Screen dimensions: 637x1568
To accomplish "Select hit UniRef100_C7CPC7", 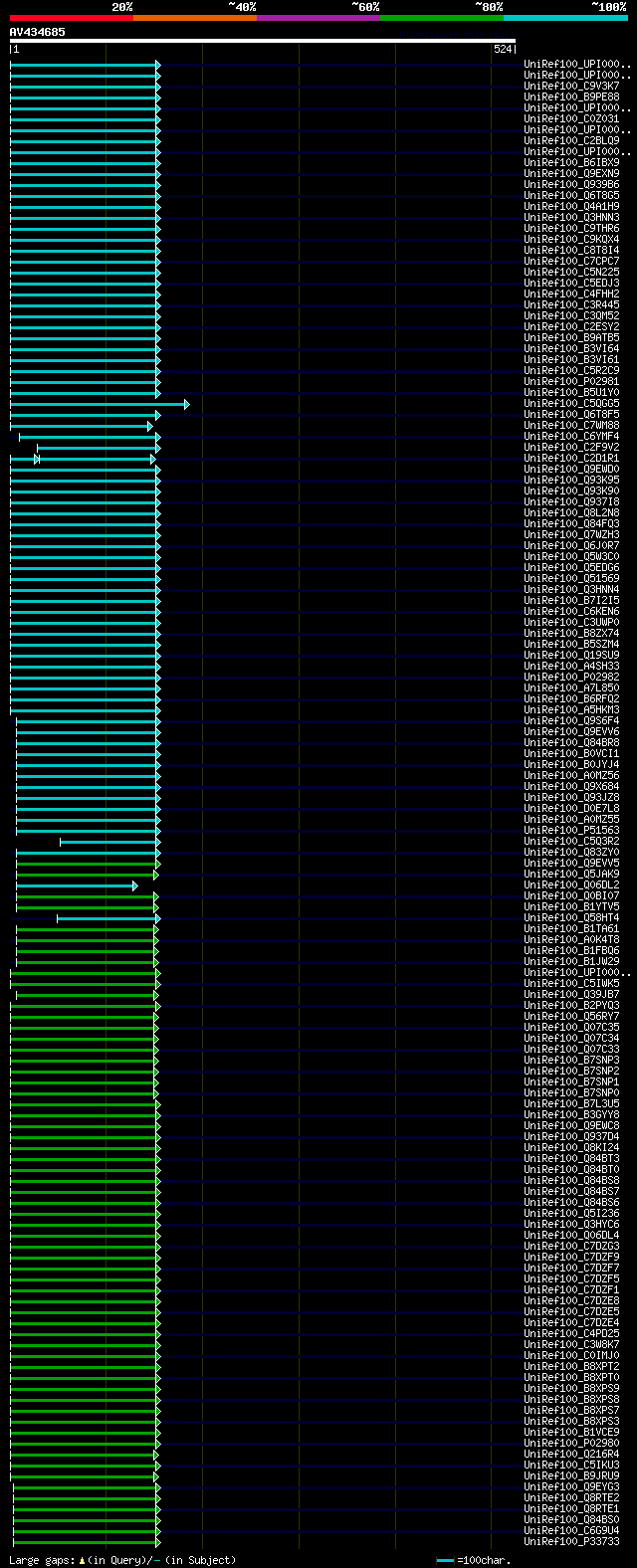I will [x=572, y=262].
